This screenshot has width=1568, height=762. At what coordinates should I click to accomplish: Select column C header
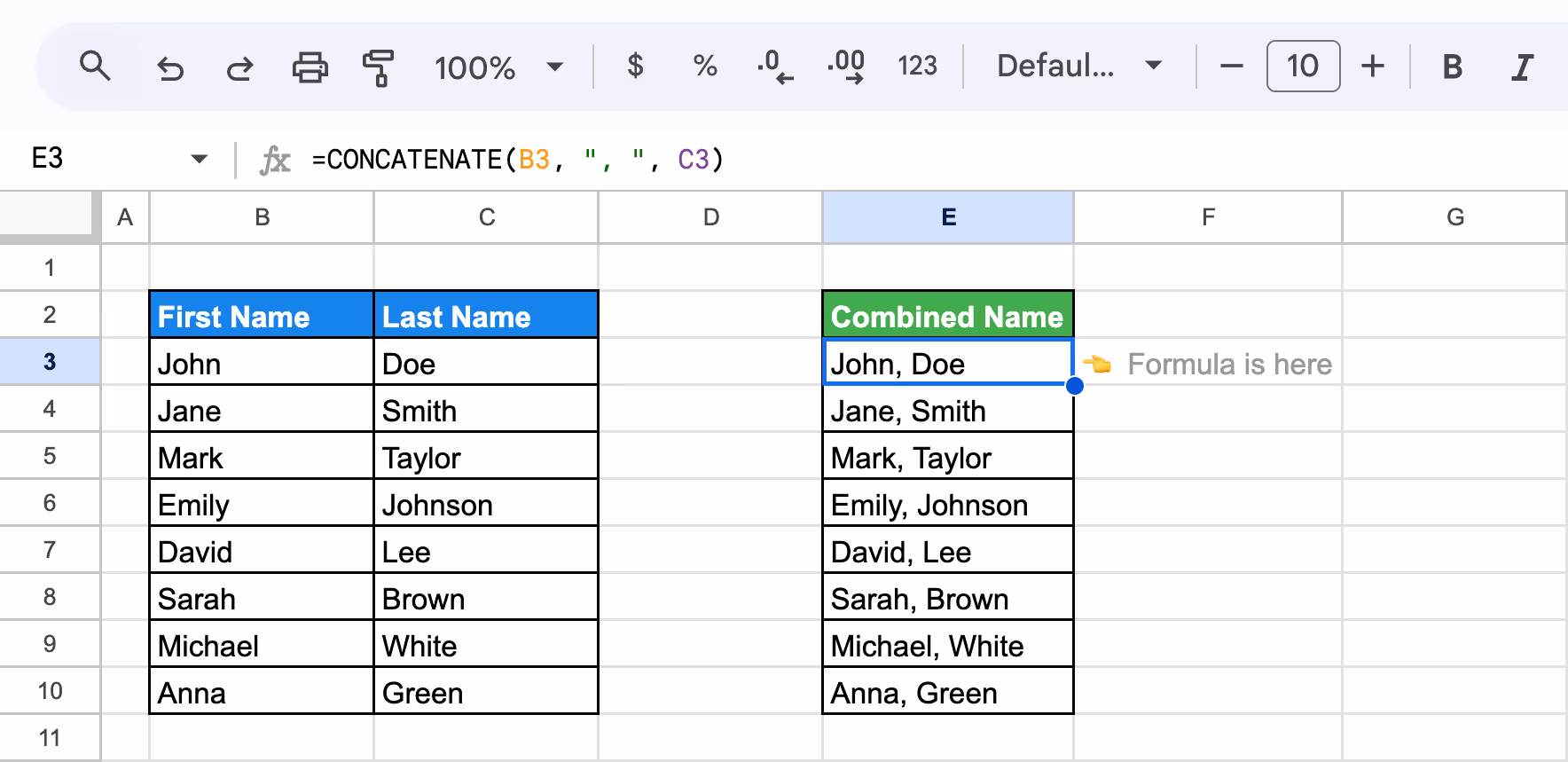click(486, 217)
